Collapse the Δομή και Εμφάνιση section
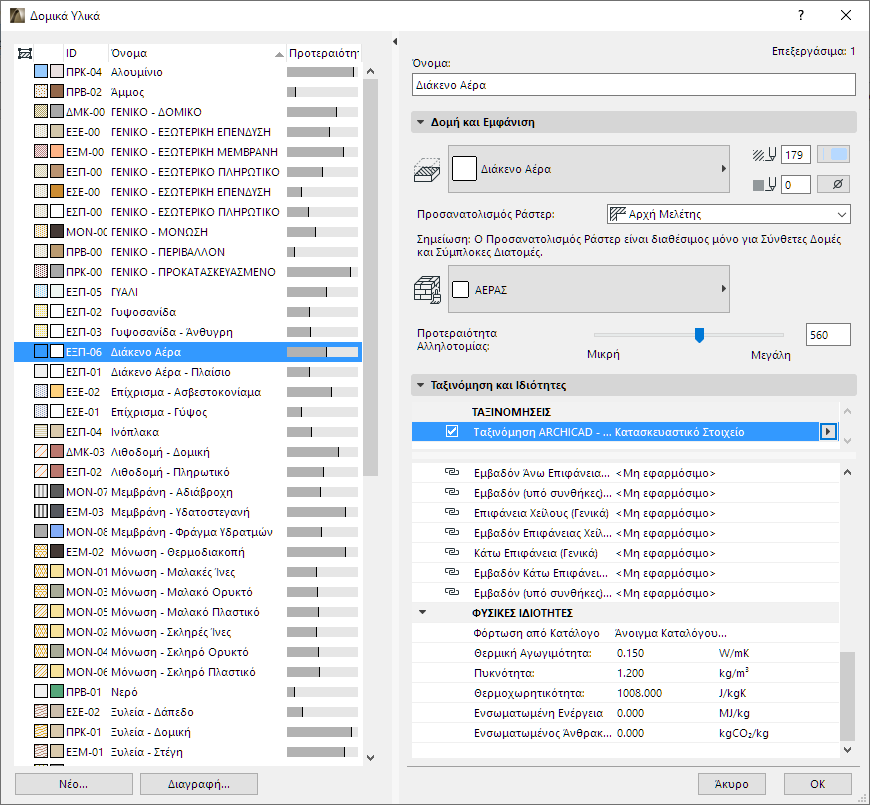Screen dimensions: 870x805 tap(419, 122)
